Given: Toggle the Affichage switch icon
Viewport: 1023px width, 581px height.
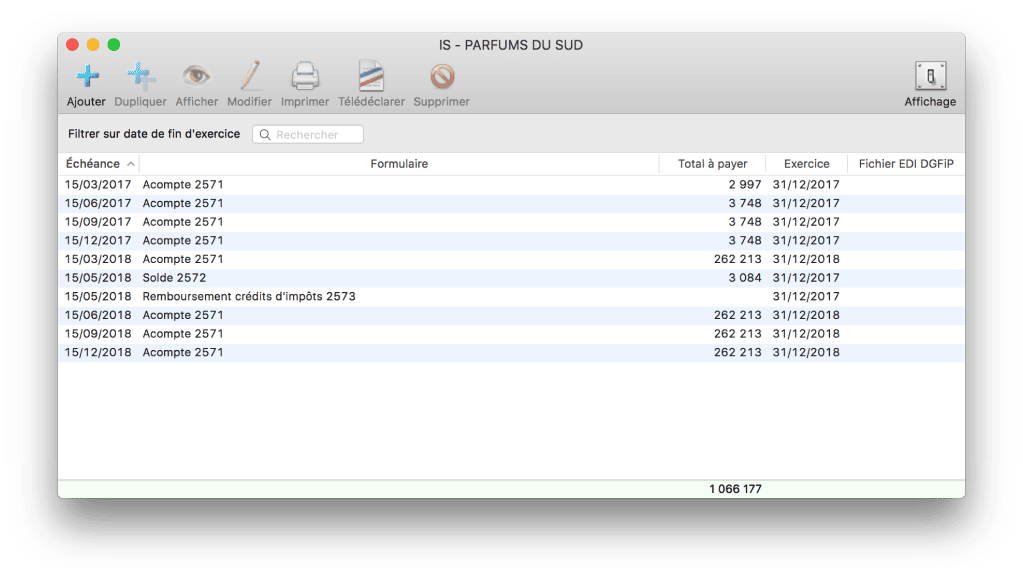Looking at the screenshot, I should [930, 76].
